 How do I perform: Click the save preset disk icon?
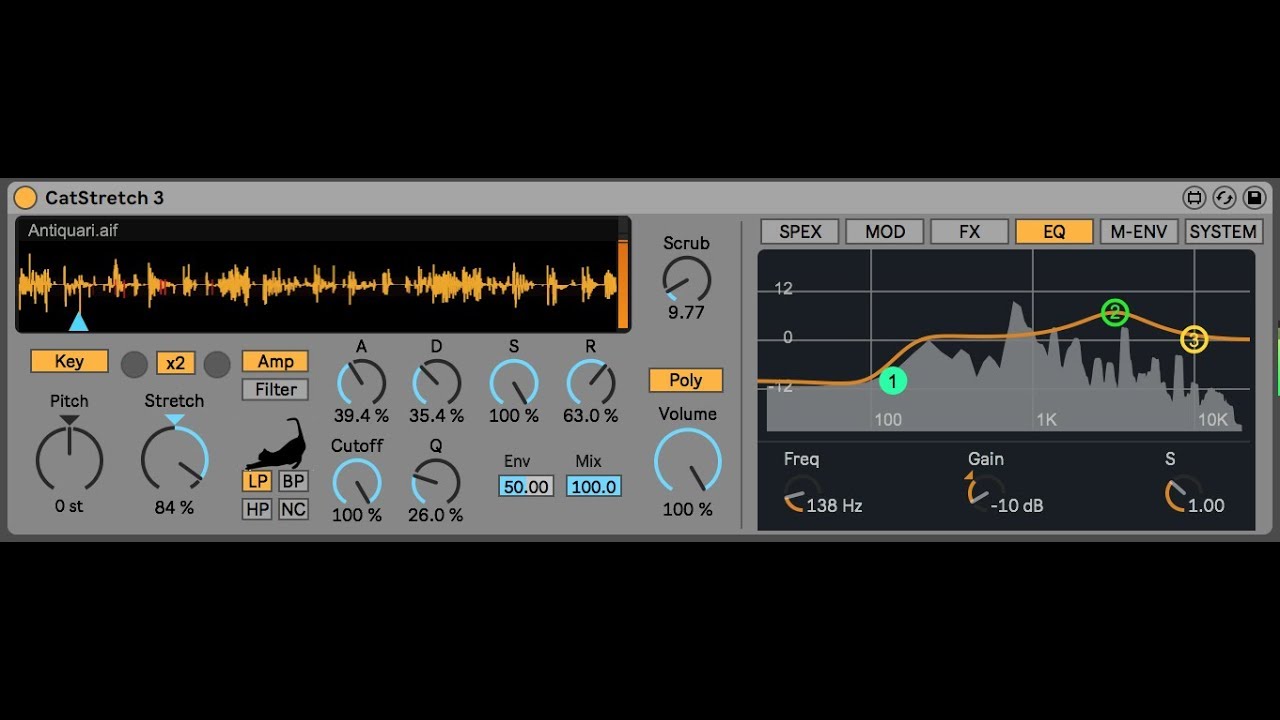click(x=1254, y=197)
